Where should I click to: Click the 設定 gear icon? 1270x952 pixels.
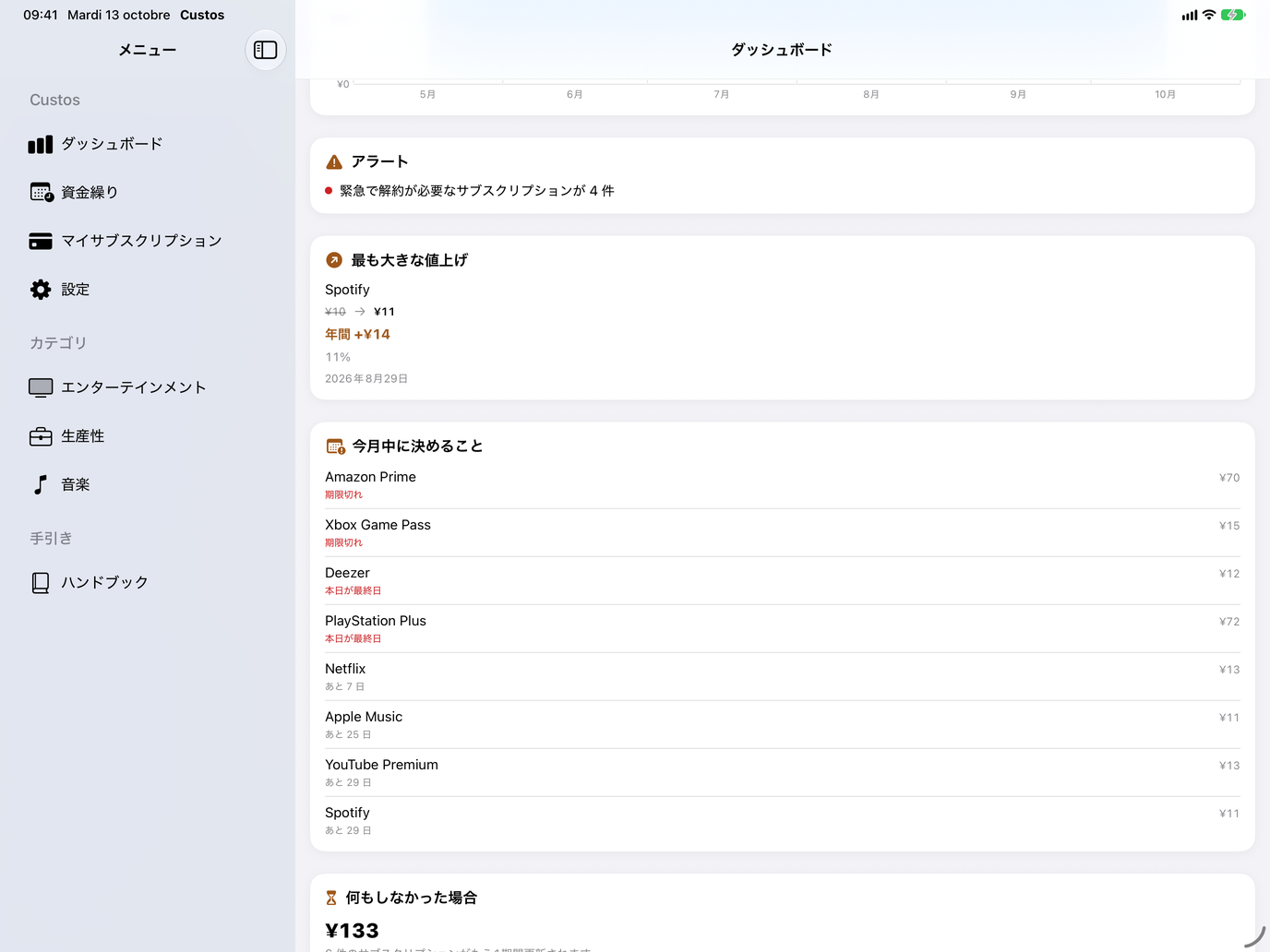[41, 290]
